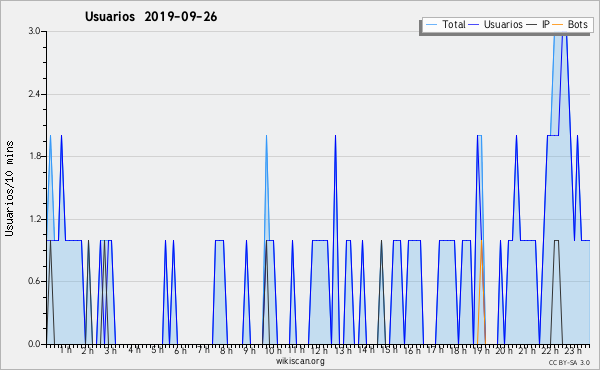Click the '23 h' x-axis label
The image size is (600, 370).
[x=573, y=351]
